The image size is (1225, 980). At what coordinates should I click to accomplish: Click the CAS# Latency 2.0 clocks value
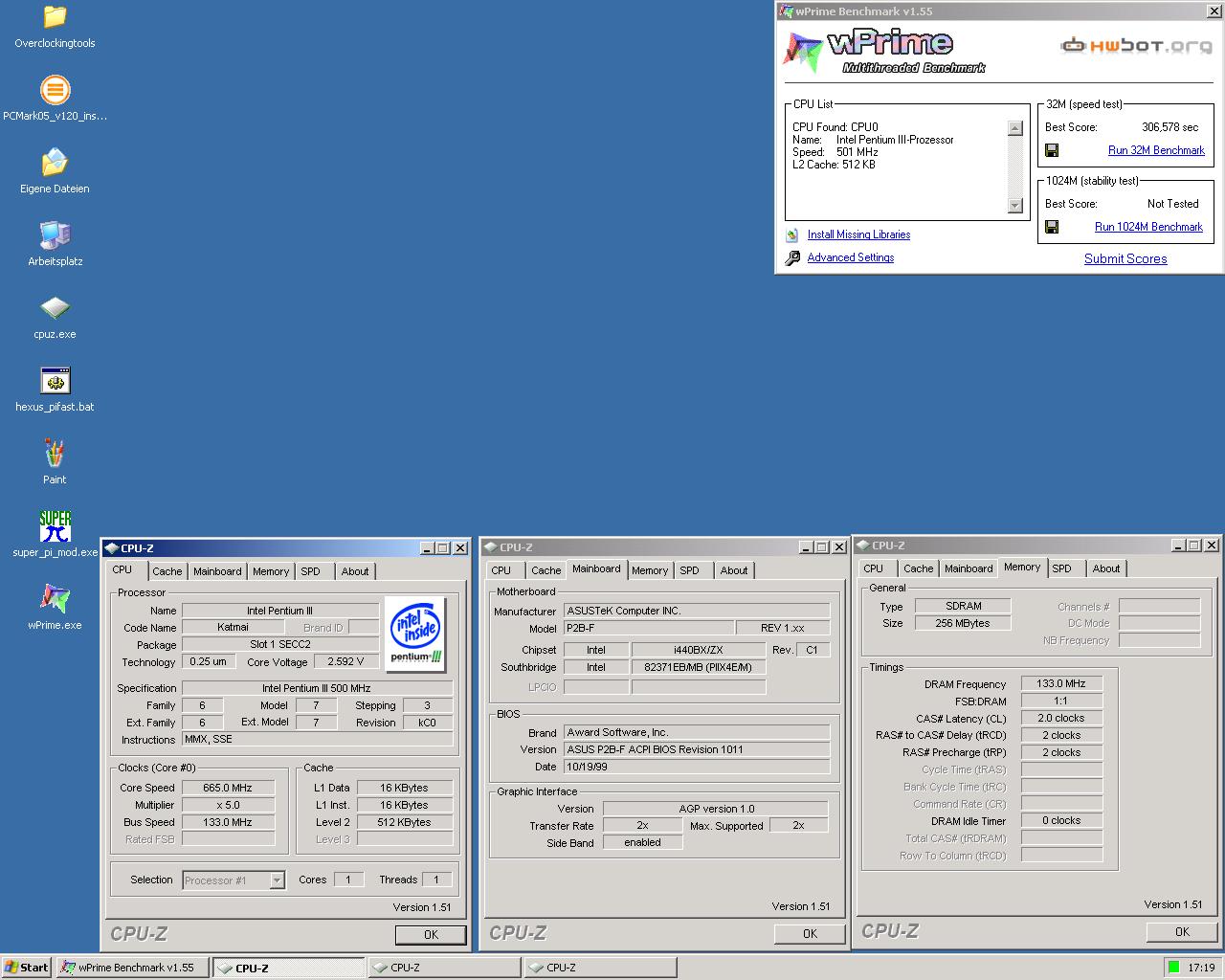click(x=1061, y=718)
